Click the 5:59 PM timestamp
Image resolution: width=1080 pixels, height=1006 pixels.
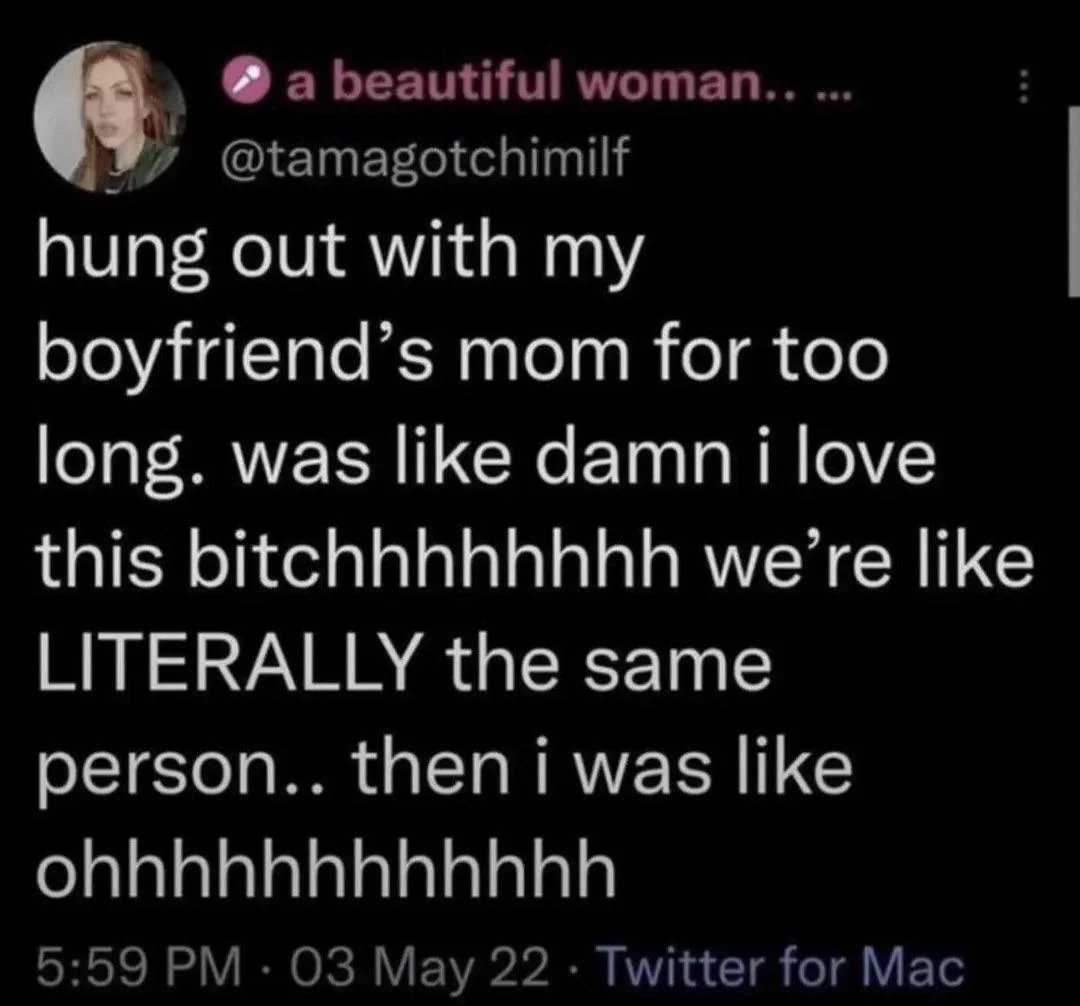click(140, 967)
